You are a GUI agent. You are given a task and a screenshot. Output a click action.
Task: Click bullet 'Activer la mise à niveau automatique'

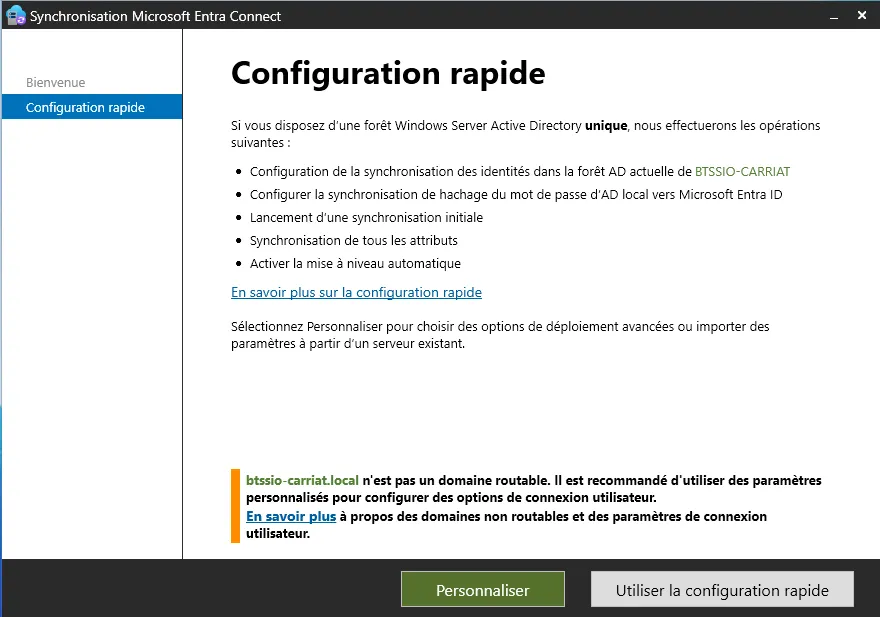355,264
